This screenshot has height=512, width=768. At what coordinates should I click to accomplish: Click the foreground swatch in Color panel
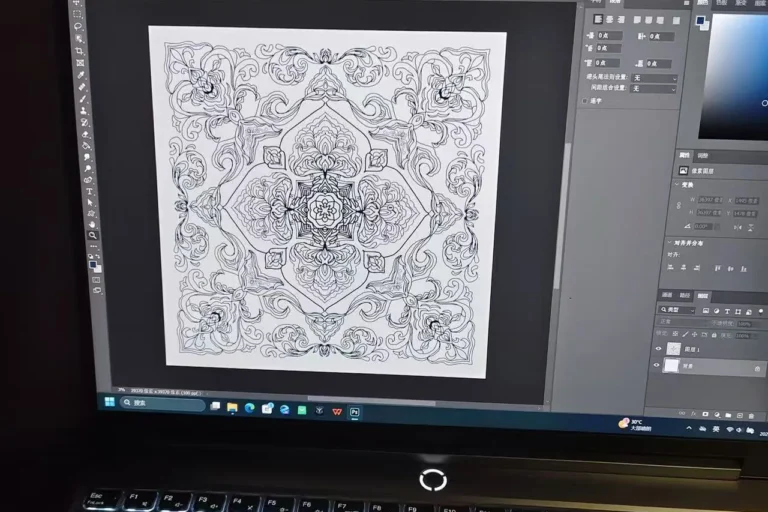coord(700,20)
